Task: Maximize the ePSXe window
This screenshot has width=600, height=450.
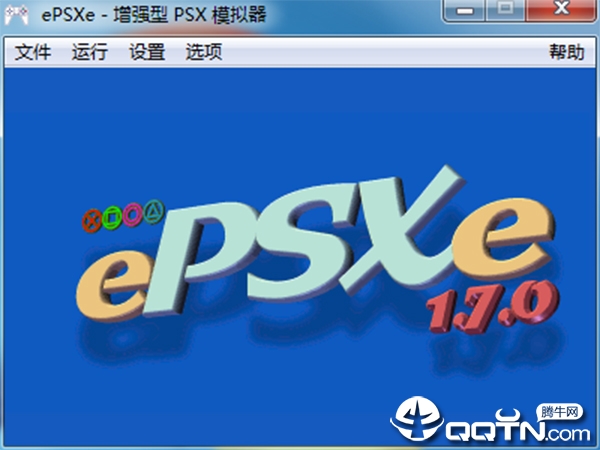Action: (505, 10)
